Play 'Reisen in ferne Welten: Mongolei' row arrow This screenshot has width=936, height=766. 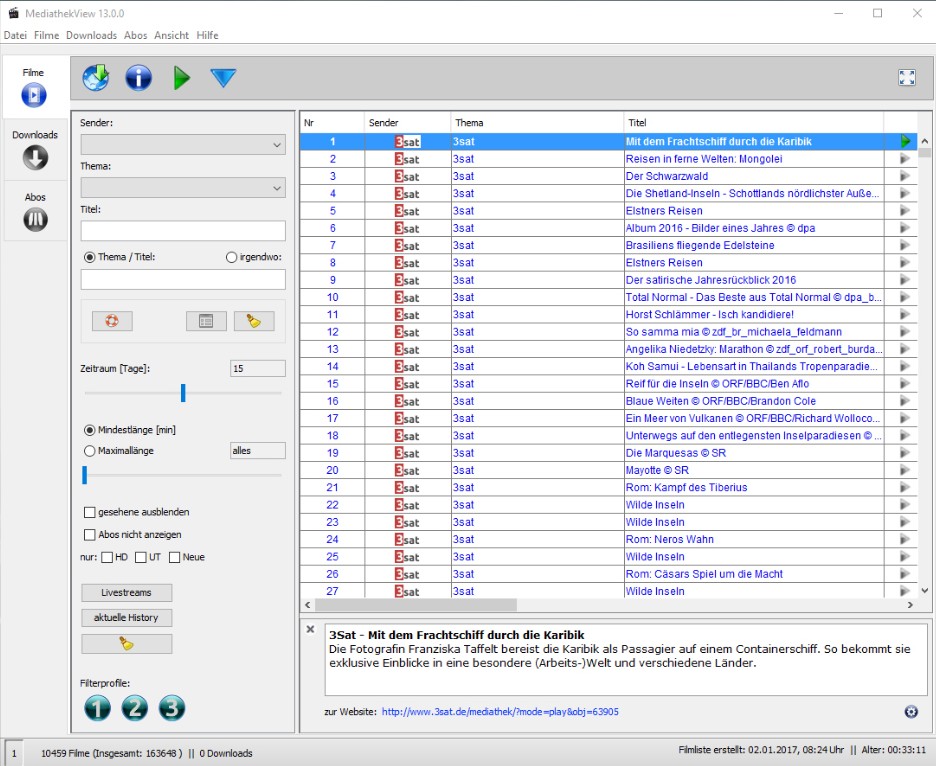pos(905,159)
